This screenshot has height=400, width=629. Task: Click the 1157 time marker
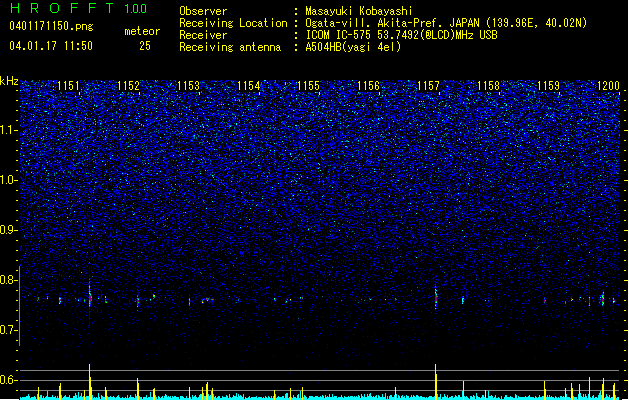pyautogui.click(x=428, y=86)
